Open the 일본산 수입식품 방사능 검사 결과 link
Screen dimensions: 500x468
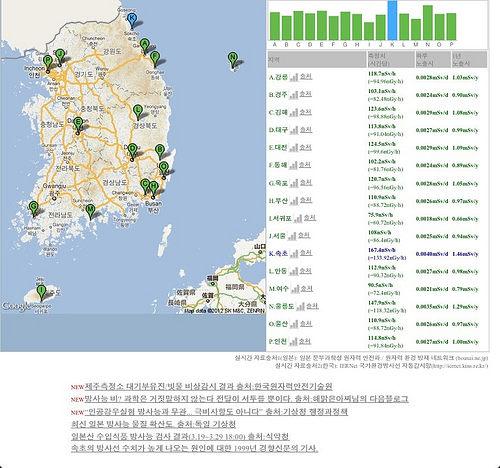(180, 436)
